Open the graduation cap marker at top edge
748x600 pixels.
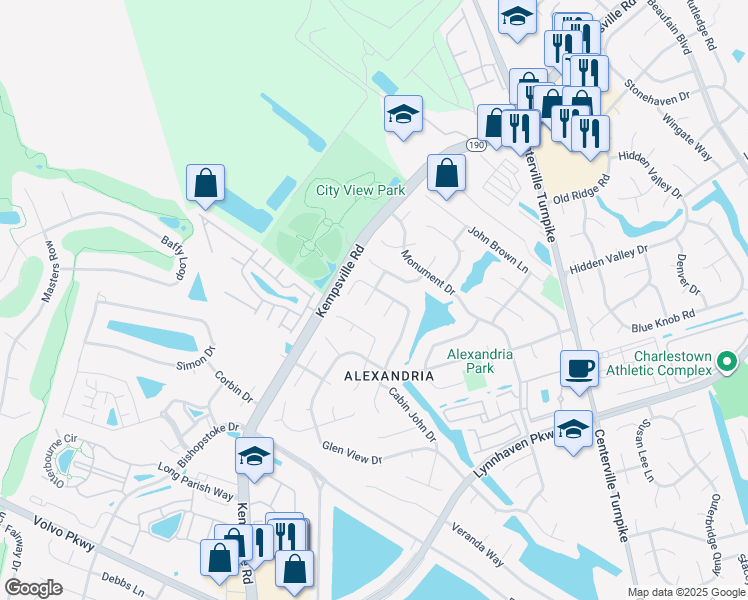click(517, 17)
